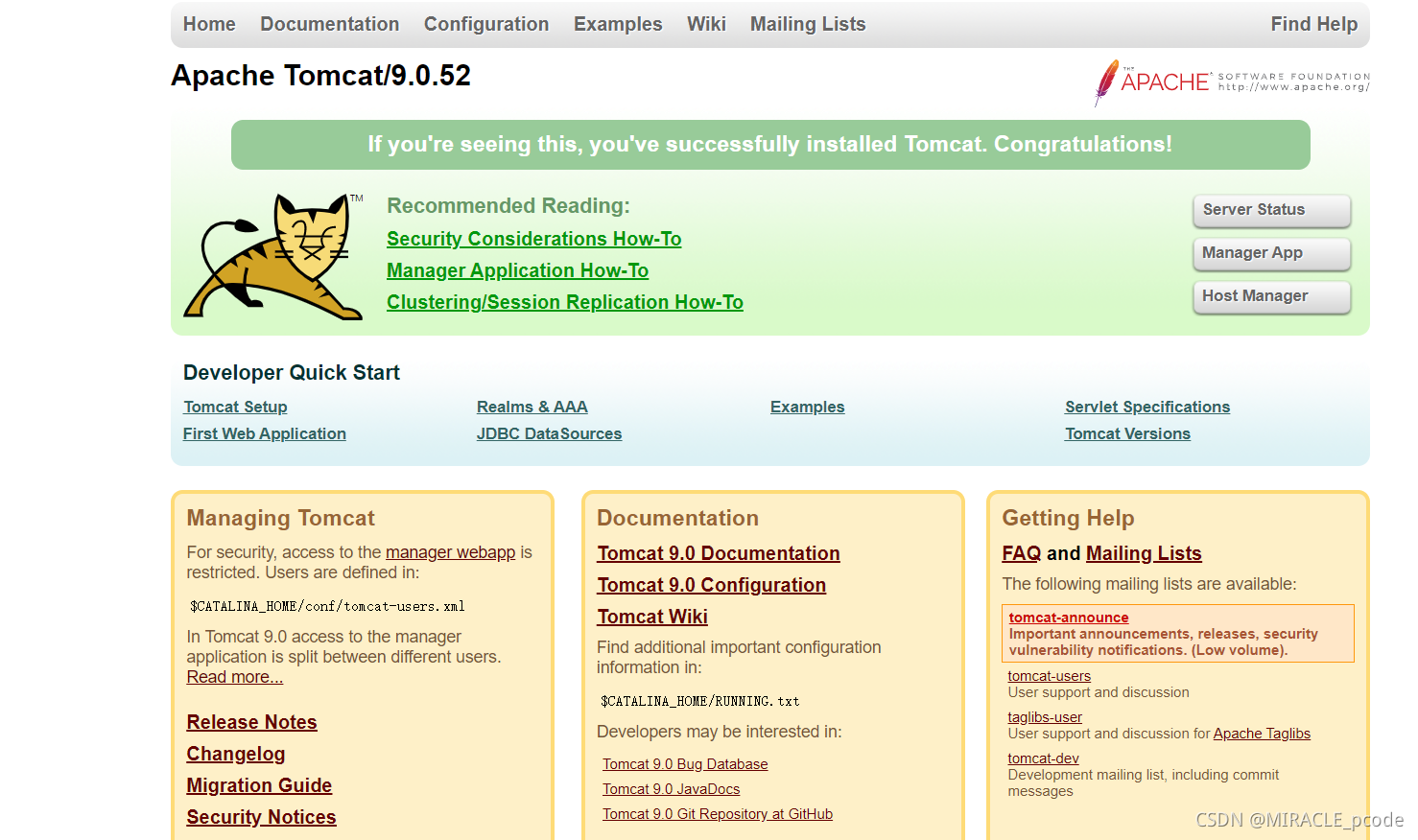The width and height of the screenshot is (1418, 840).
Task: Open the Tomcat Wiki link
Action: [652, 617]
